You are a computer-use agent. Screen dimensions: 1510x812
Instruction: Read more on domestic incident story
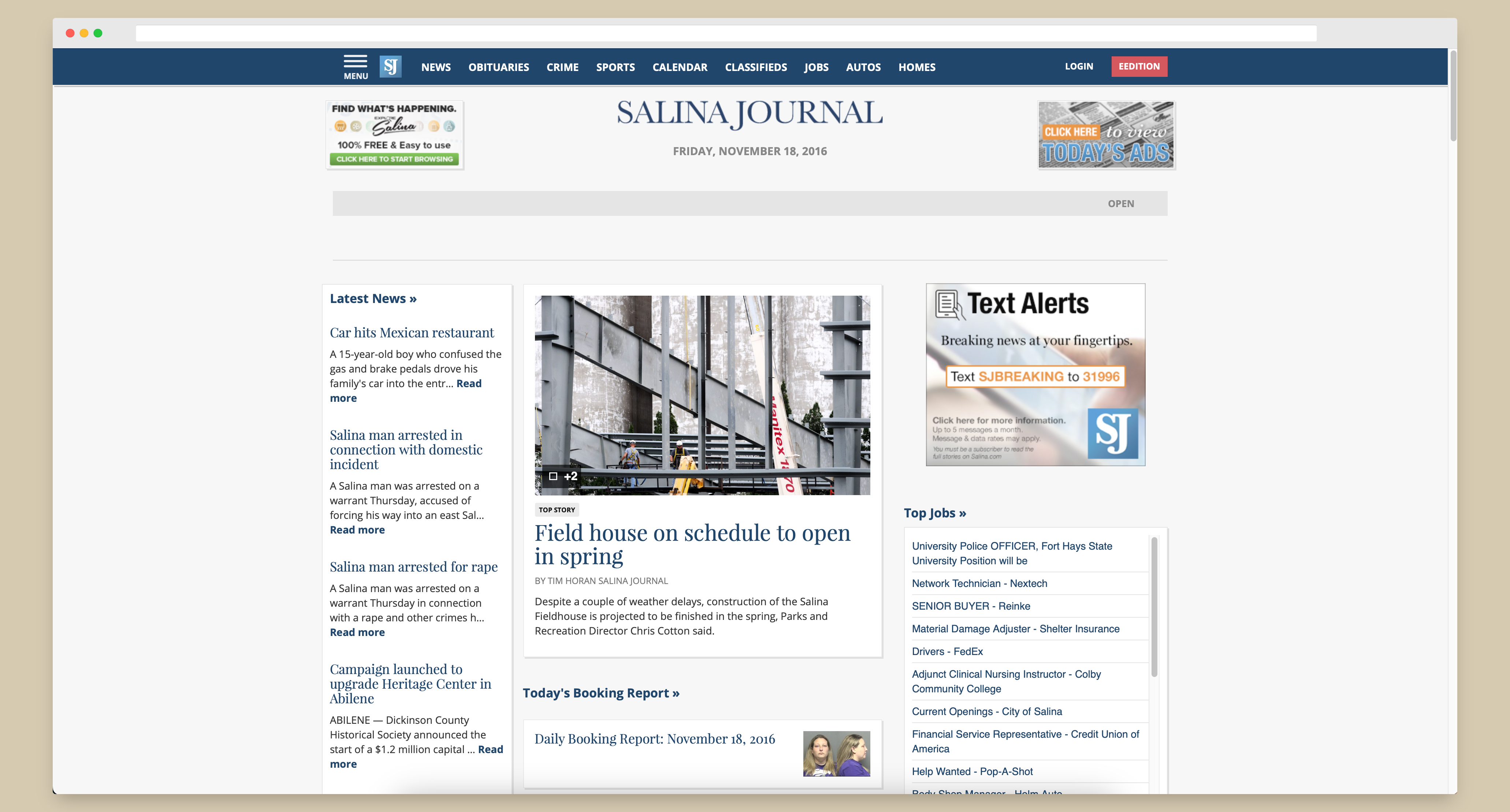pyautogui.click(x=357, y=530)
